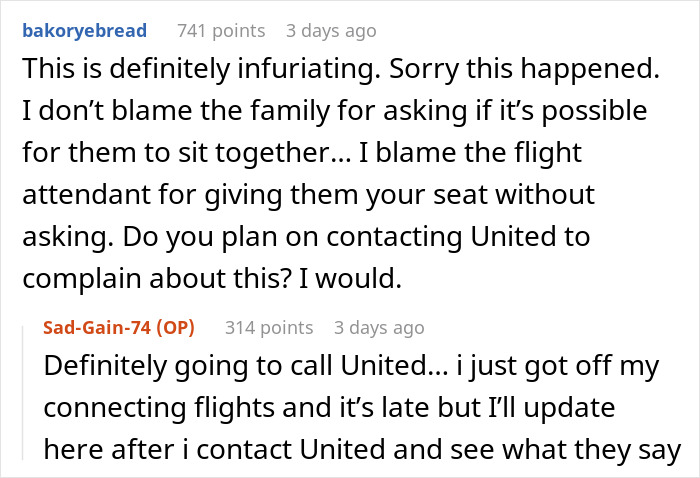Click the 741 points score
Viewport: 700px width, 478px height.
pyautogui.click(x=221, y=31)
